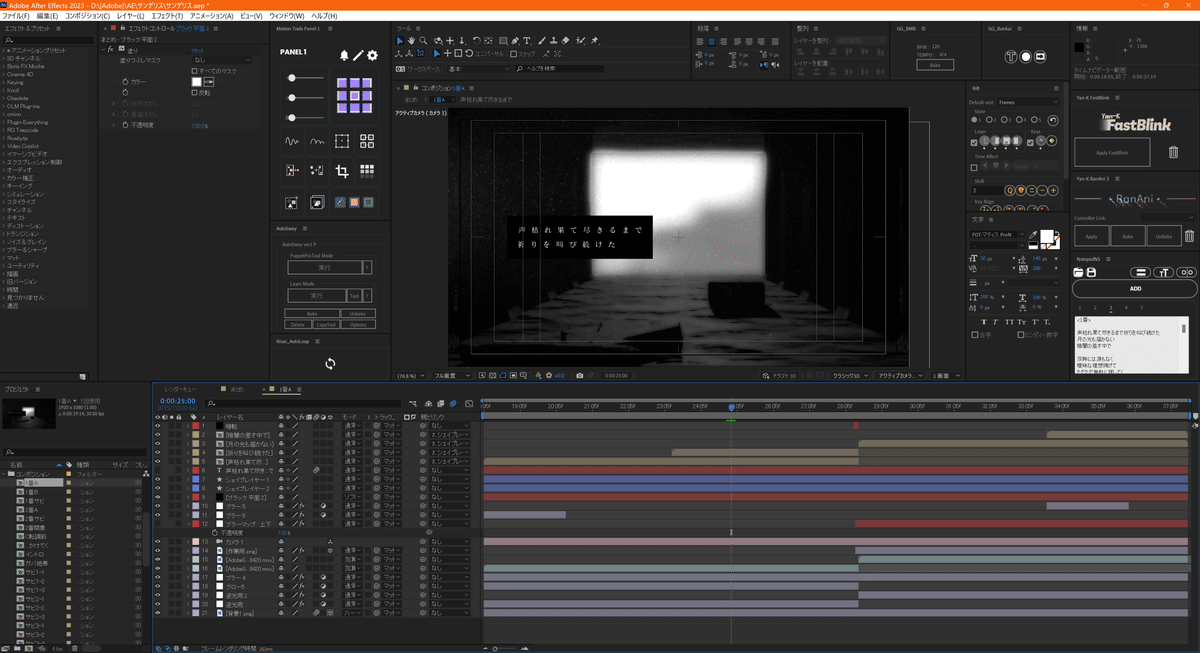Click the fill color swatch in Character panel
This screenshot has width=1200, height=653.
[1048, 236]
